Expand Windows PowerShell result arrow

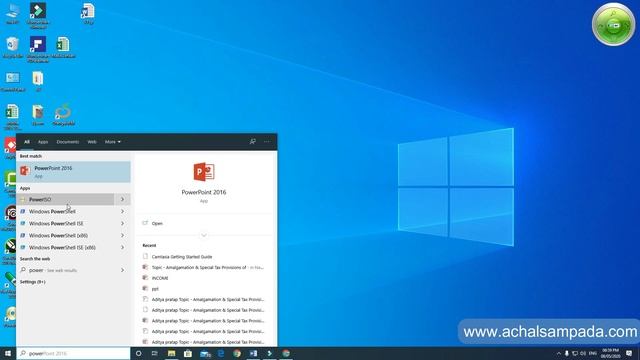[x=122, y=211]
